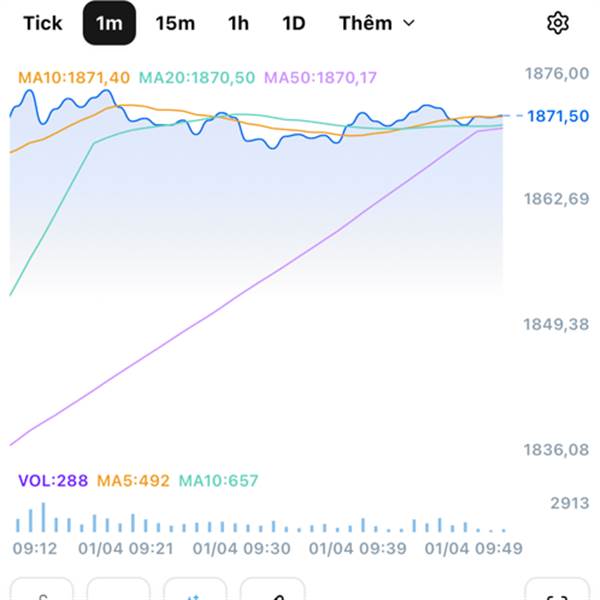Click the chevron next to Thêm

pos(408,23)
